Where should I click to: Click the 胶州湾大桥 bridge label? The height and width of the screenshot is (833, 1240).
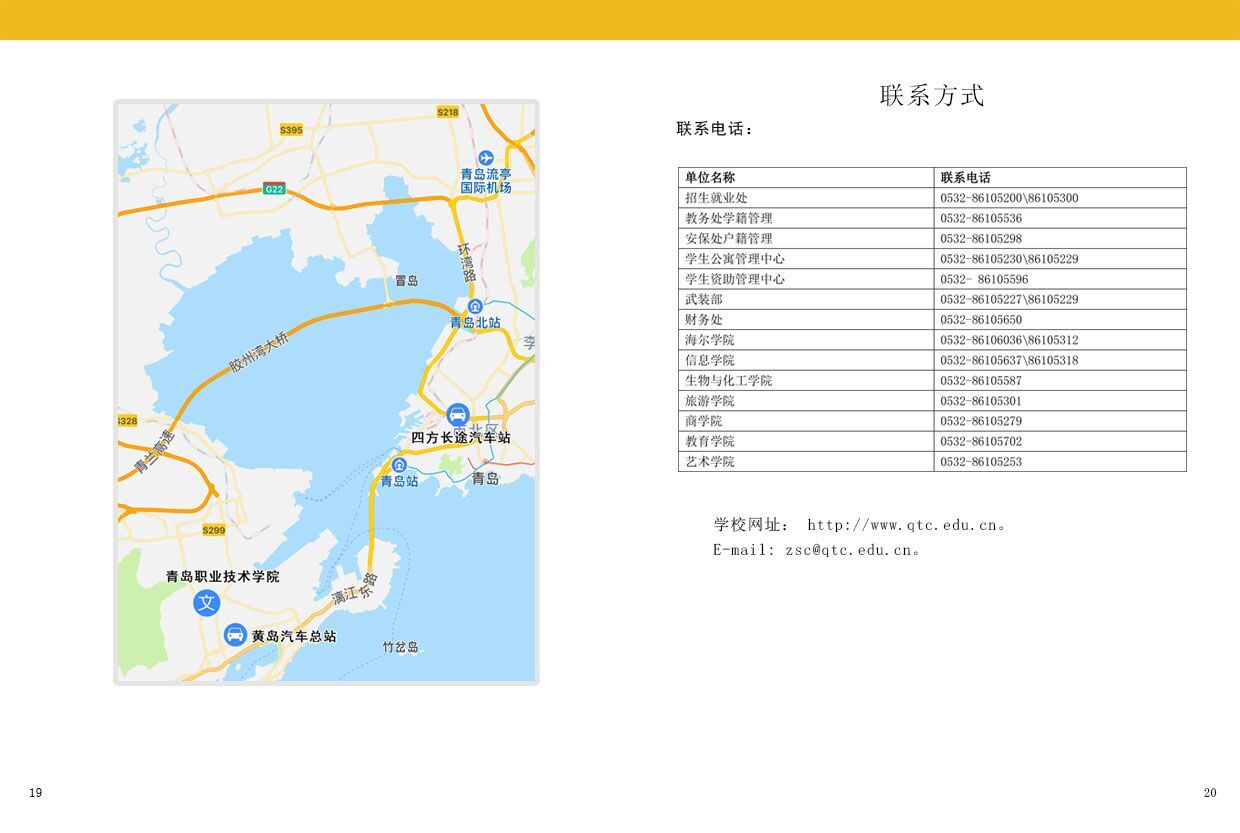258,353
